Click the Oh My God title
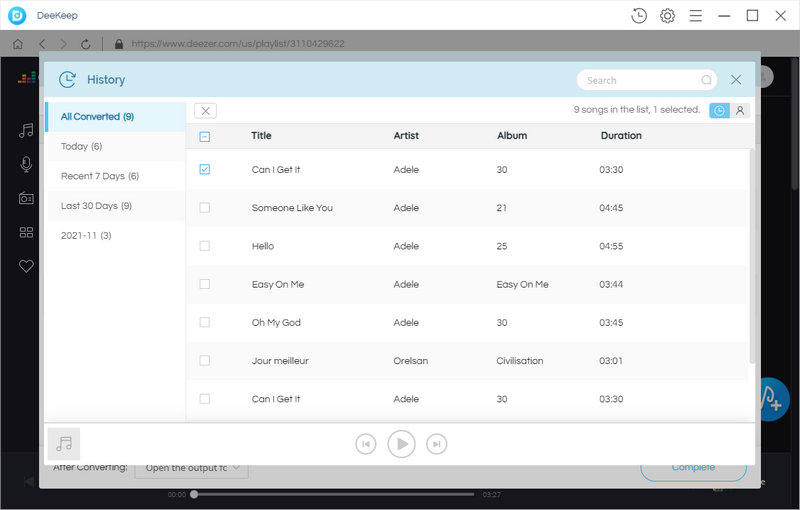The image size is (800, 510). pos(276,322)
